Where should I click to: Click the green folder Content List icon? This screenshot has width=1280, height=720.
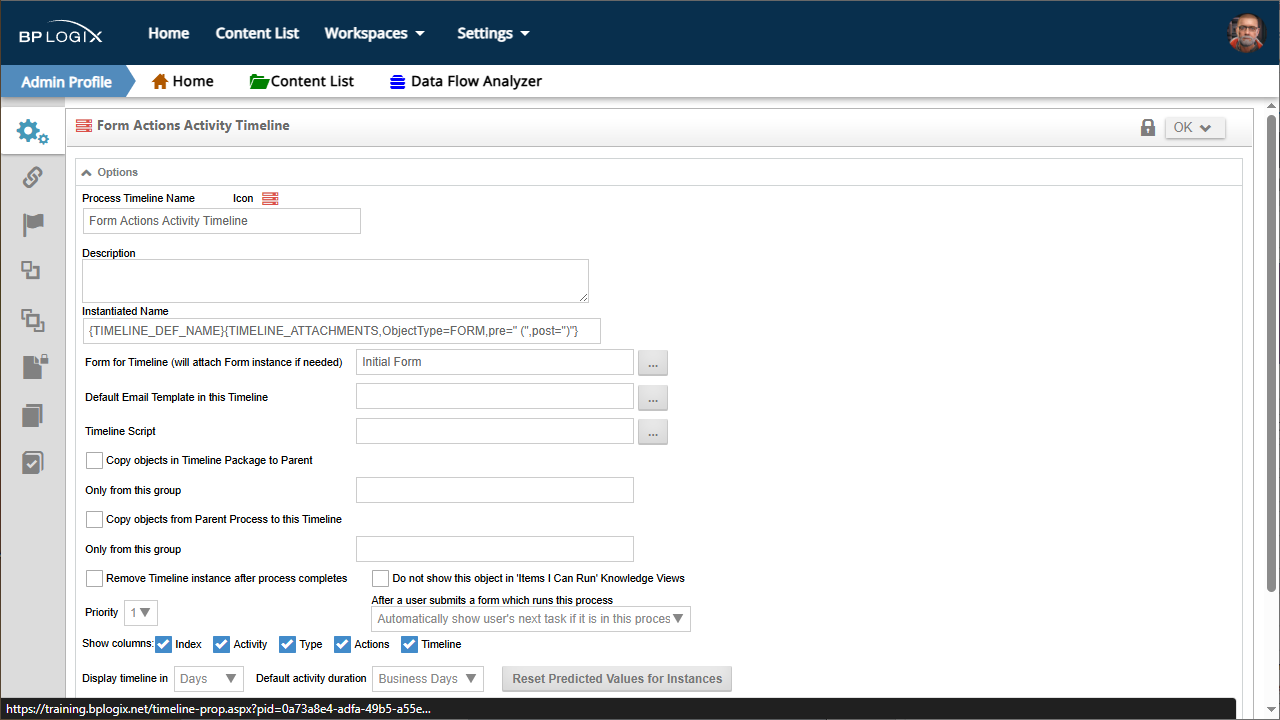pos(259,81)
